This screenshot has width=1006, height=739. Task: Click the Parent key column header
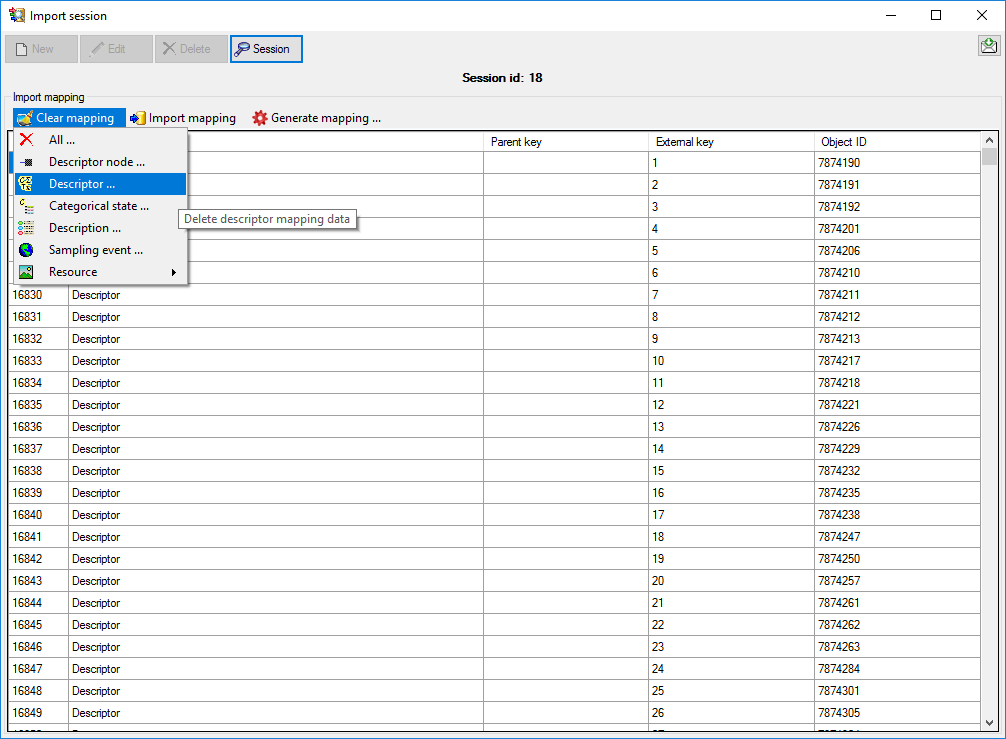coord(516,142)
